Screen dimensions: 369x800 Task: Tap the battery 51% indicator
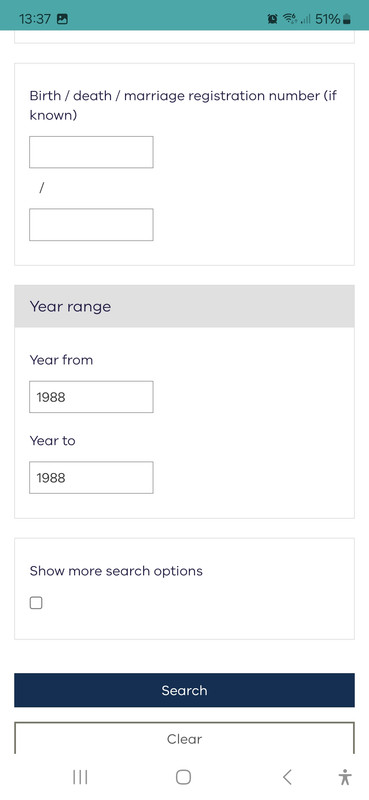[333, 19]
